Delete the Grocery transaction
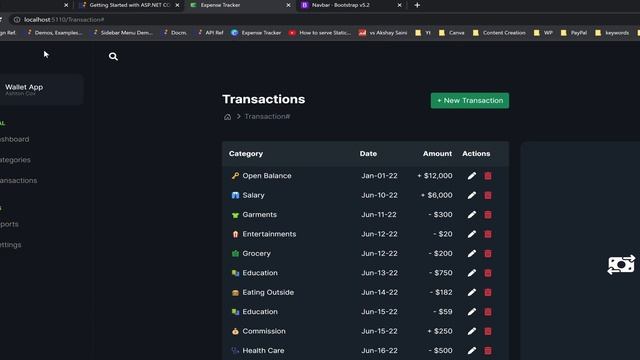 488,253
